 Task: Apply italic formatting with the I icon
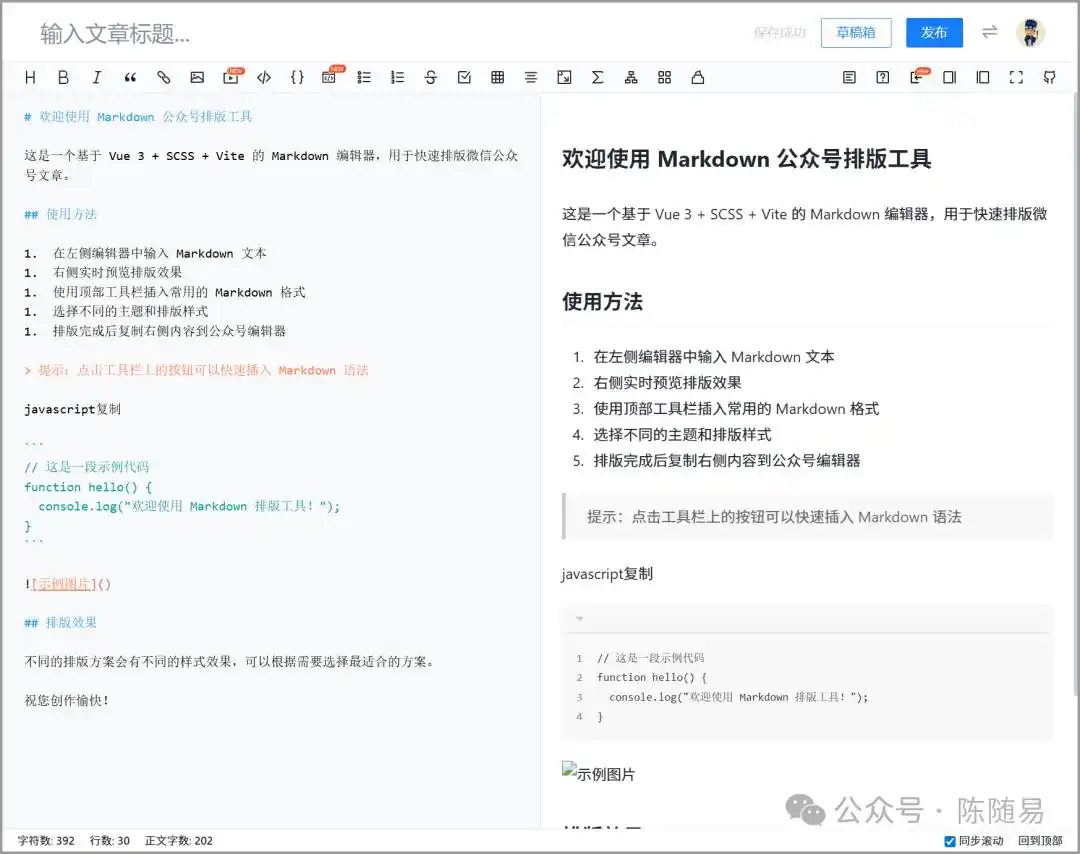96,77
